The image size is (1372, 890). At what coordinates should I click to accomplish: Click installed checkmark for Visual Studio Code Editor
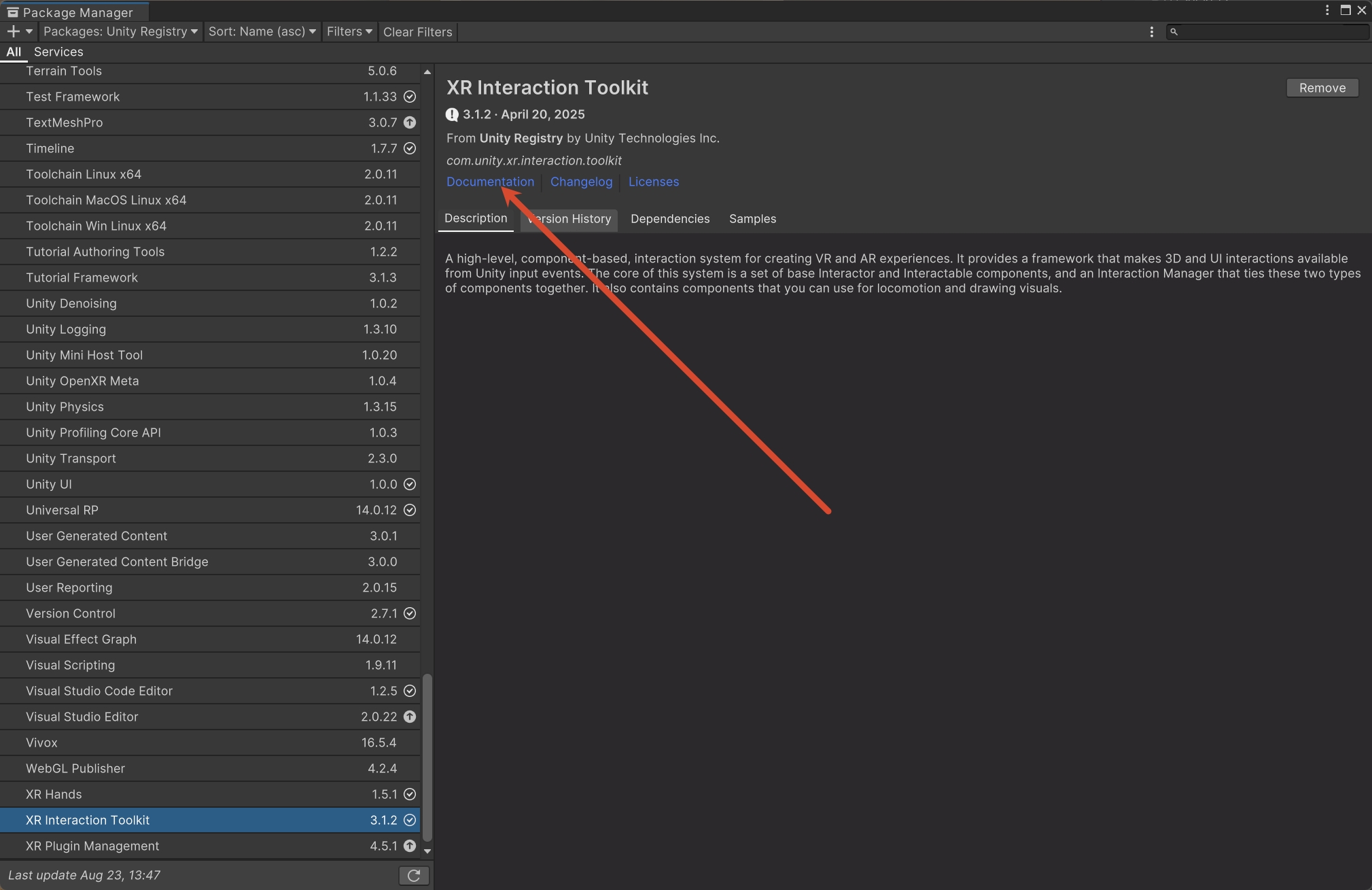pyautogui.click(x=410, y=691)
